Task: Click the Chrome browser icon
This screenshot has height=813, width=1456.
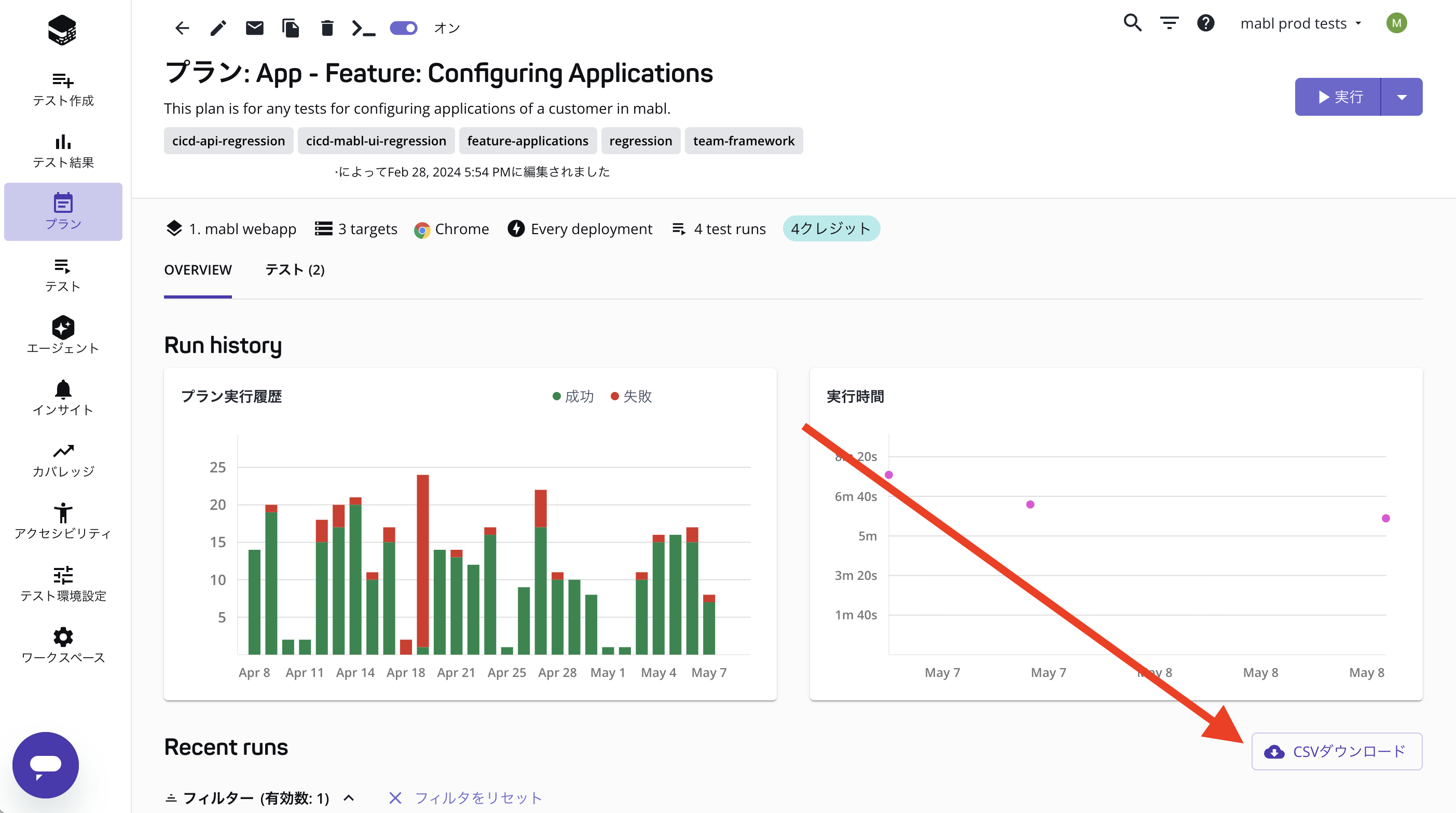Action: tap(422, 229)
